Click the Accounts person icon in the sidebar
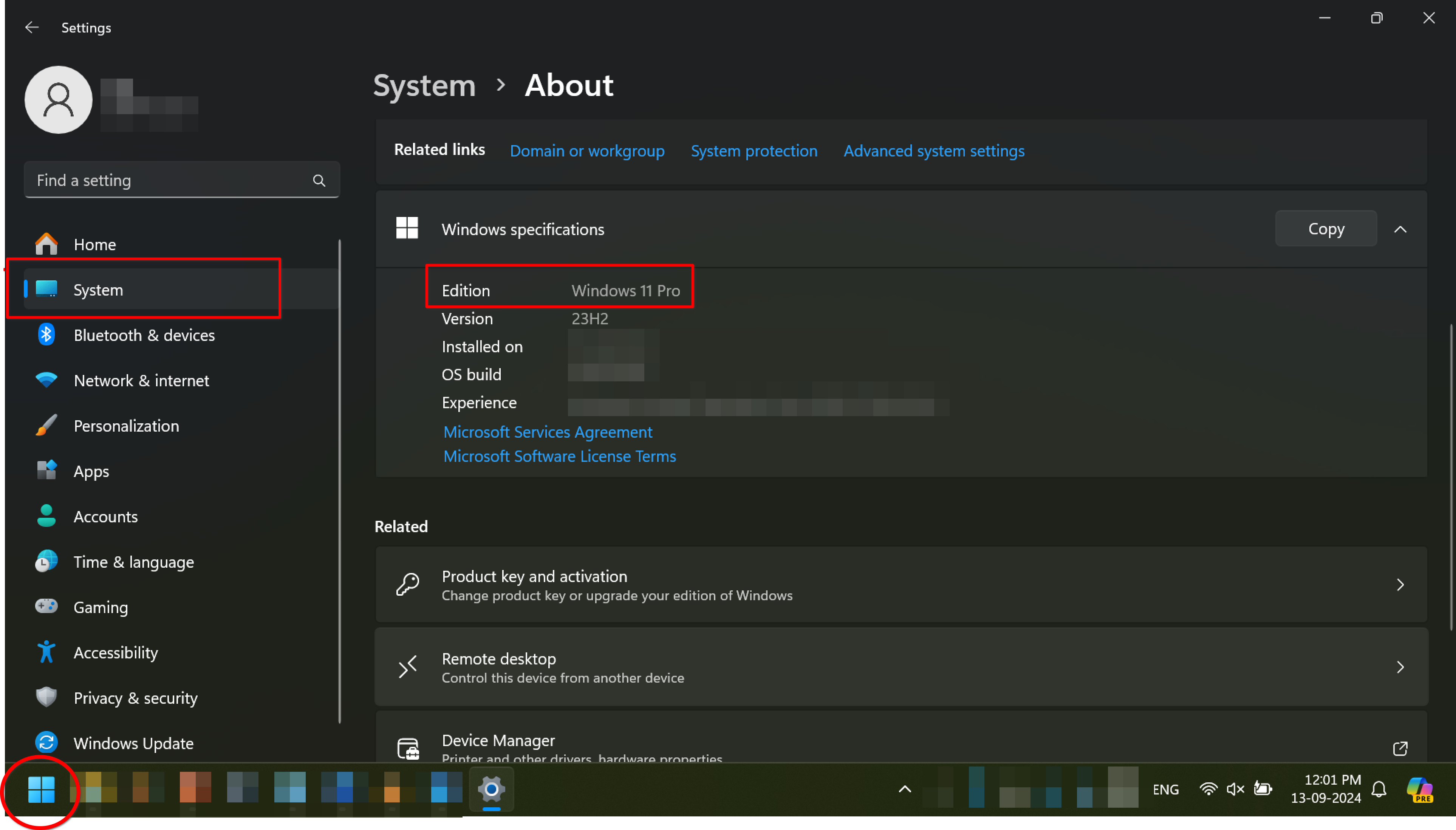1456x830 pixels. pyautogui.click(x=46, y=516)
